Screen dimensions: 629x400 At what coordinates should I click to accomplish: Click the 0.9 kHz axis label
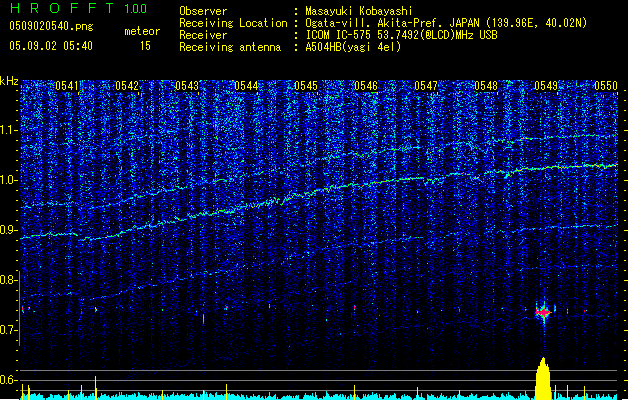click(11, 230)
